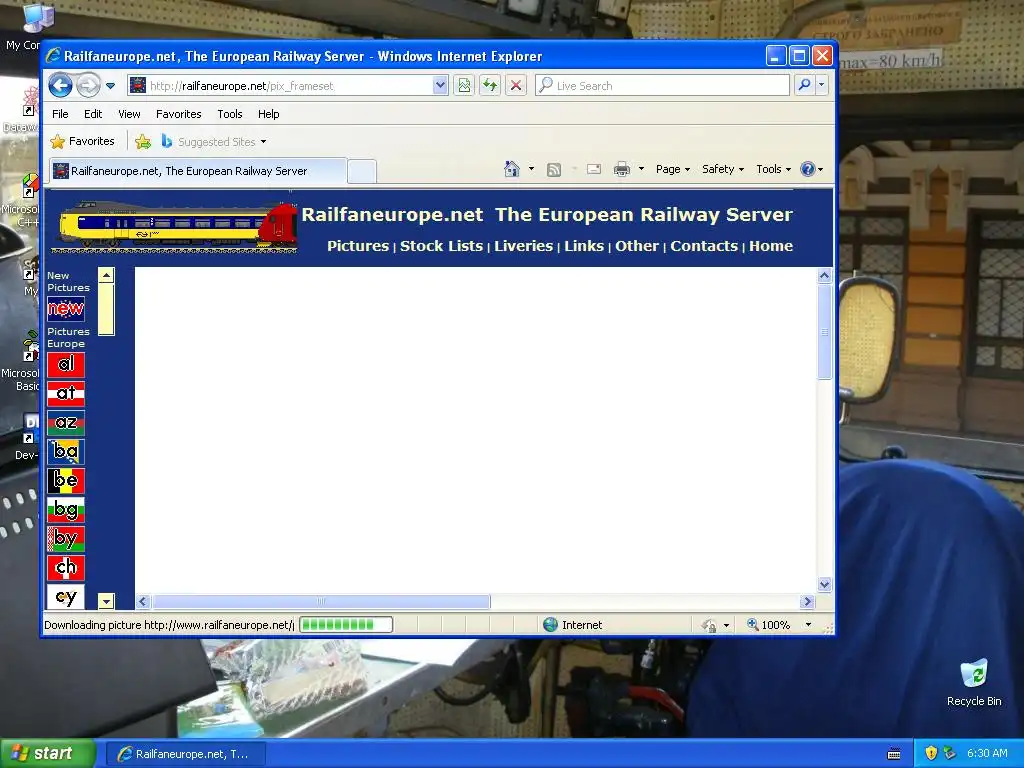1024x768 pixels.
Task: Open the Windows start button
Action: click(x=48, y=754)
